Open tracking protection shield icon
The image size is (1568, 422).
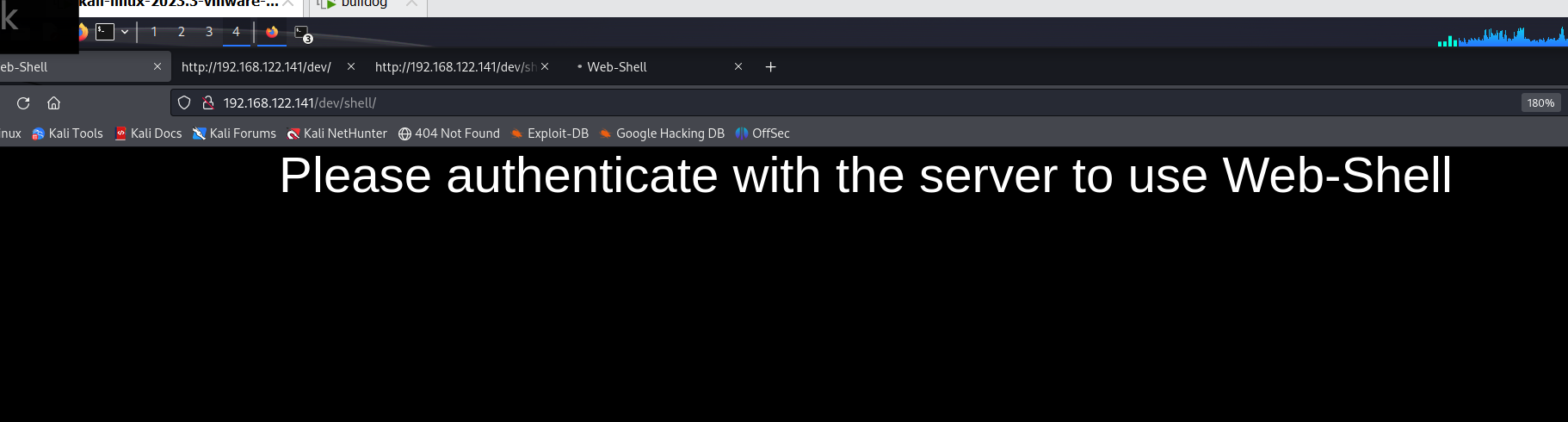coord(184,103)
